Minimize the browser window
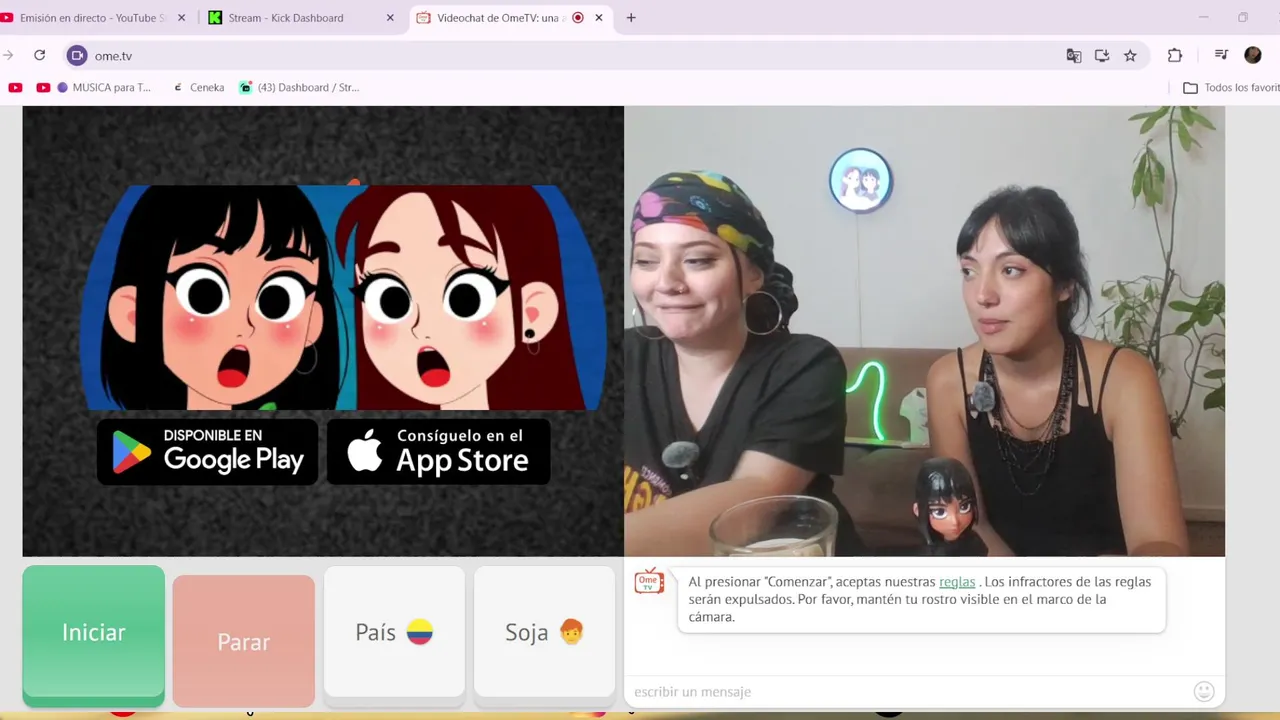This screenshot has height=720, width=1280. pos(1204,17)
